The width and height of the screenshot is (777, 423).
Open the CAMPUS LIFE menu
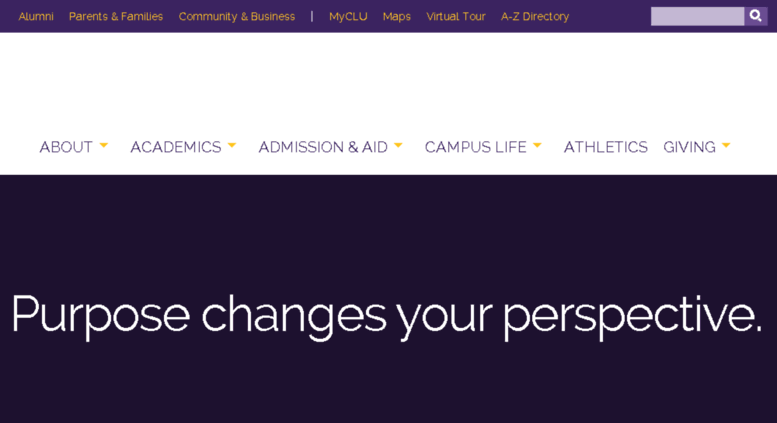476,147
